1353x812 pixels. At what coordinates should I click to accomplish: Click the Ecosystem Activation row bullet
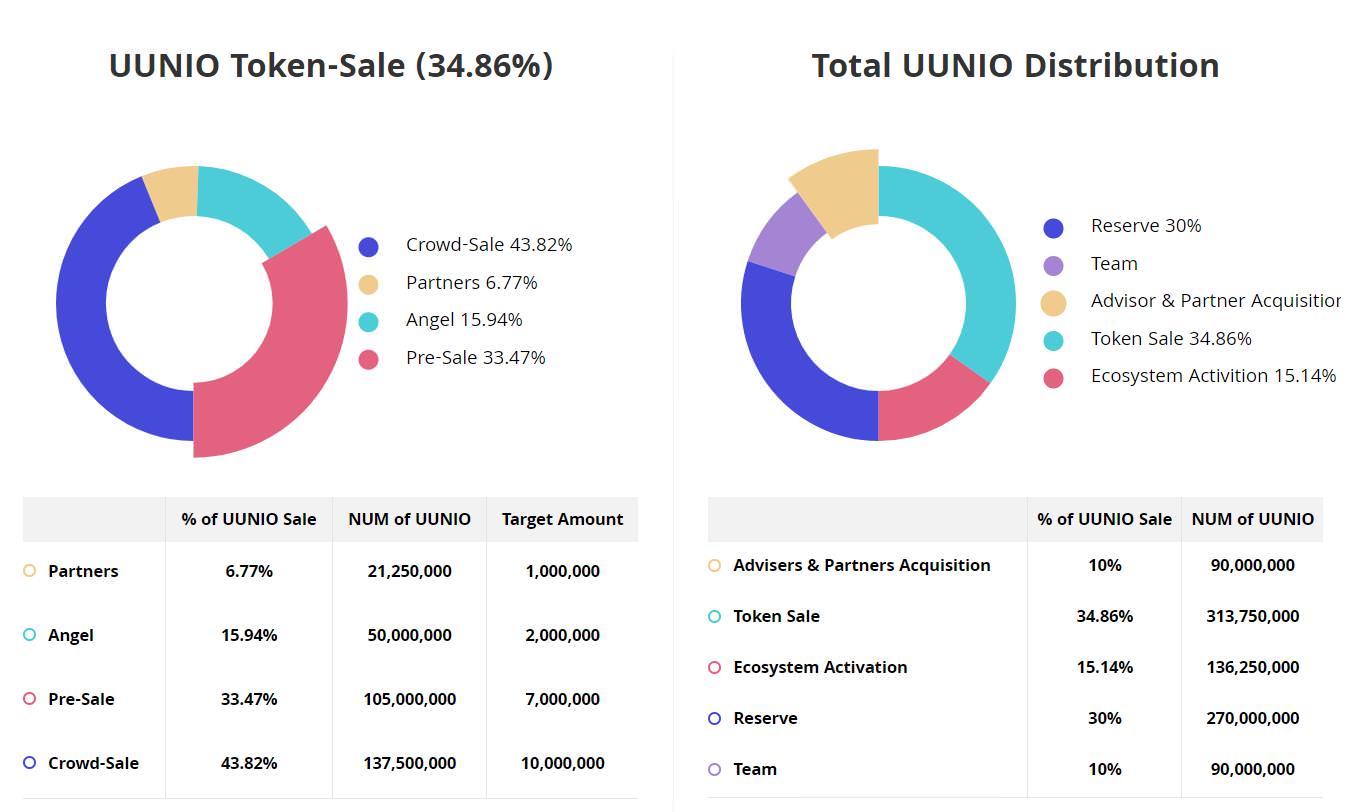point(714,667)
